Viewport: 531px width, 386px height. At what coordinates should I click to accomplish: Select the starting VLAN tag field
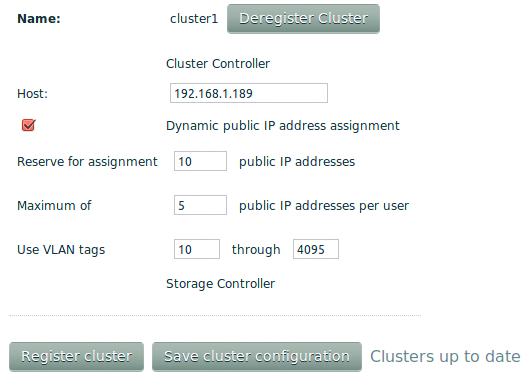[x=197, y=249]
